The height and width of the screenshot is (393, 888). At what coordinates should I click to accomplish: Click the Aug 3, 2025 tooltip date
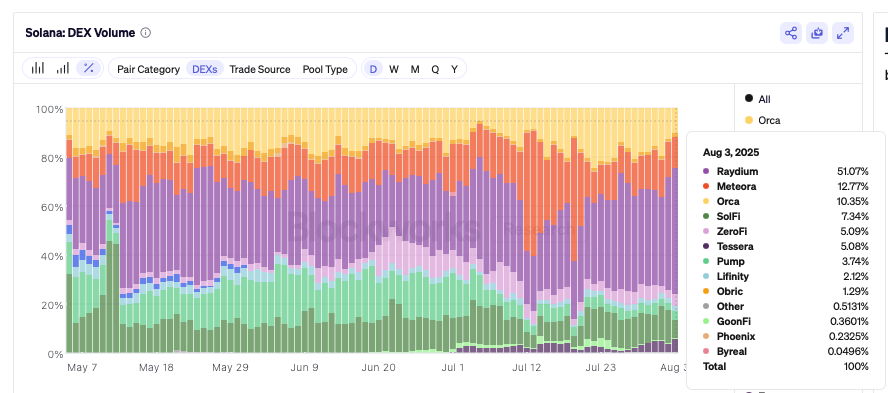point(731,152)
